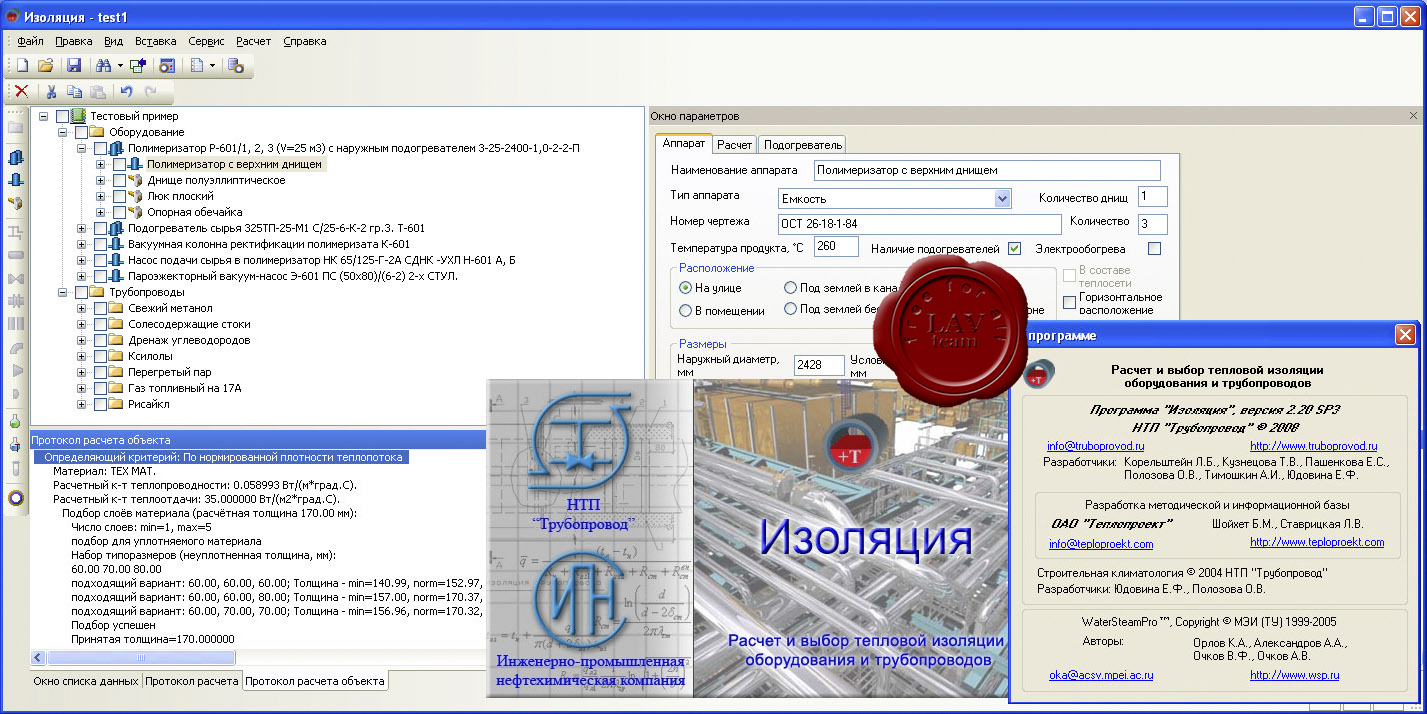Click the protocol pane horizontal scrollbar thumb

140,657
